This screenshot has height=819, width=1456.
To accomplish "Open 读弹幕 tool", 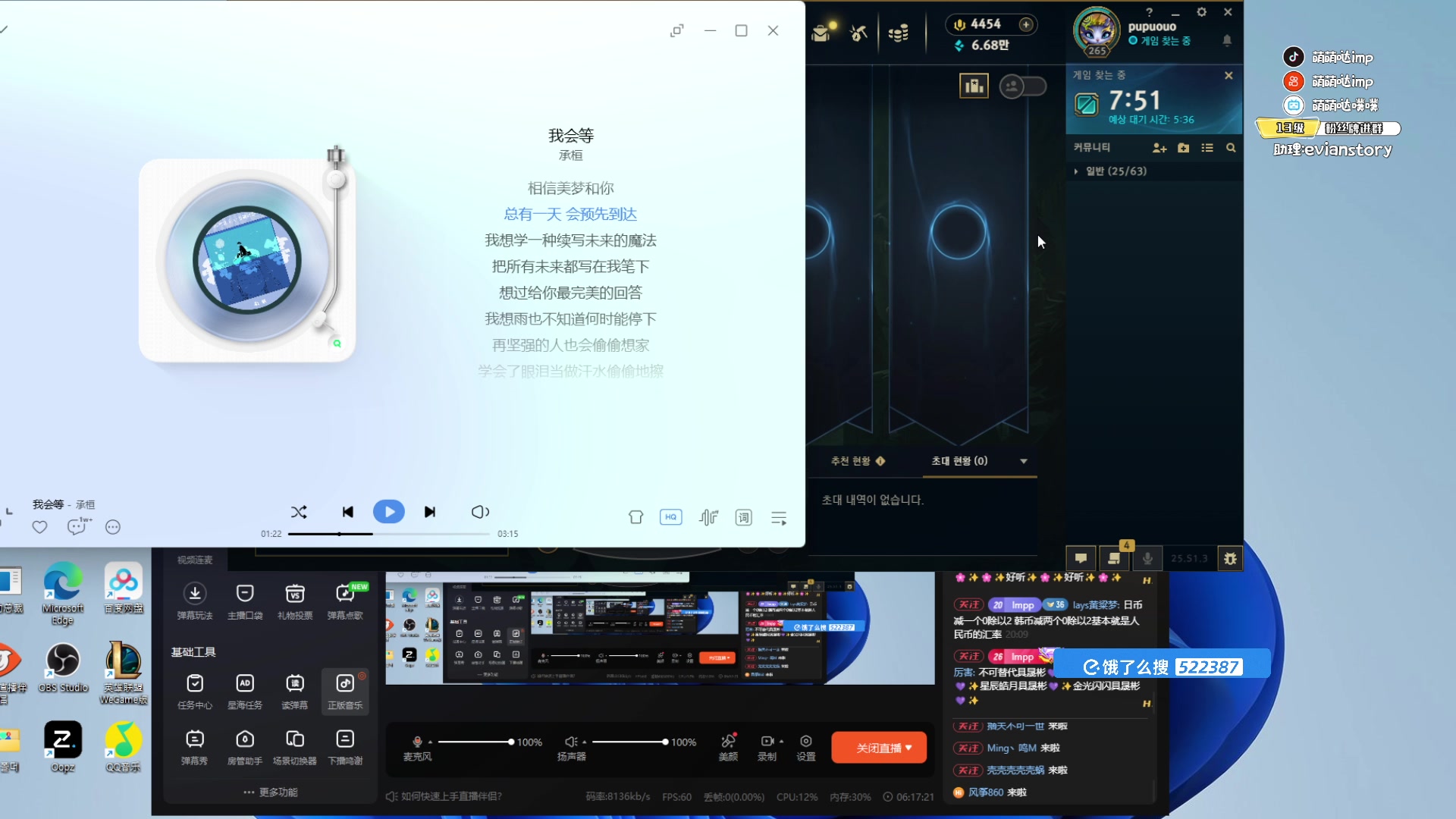I will pos(295,692).
